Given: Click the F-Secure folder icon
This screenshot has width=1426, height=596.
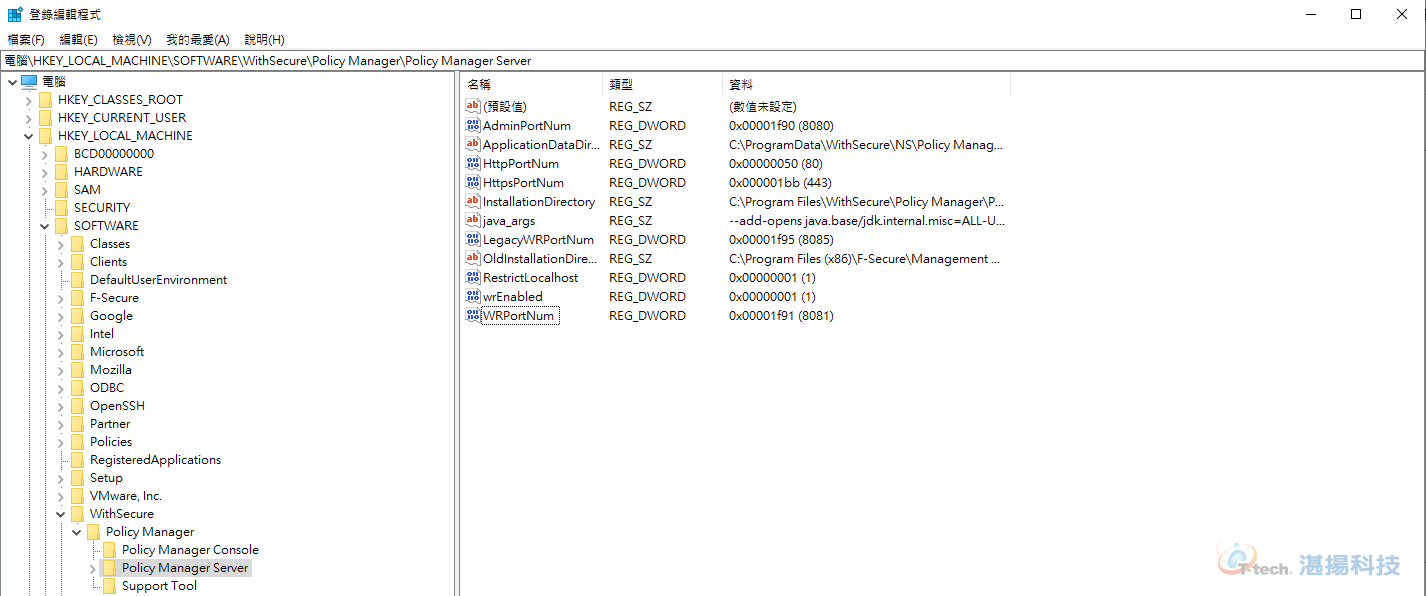Looking at the screenshot, I should point(77,298).
